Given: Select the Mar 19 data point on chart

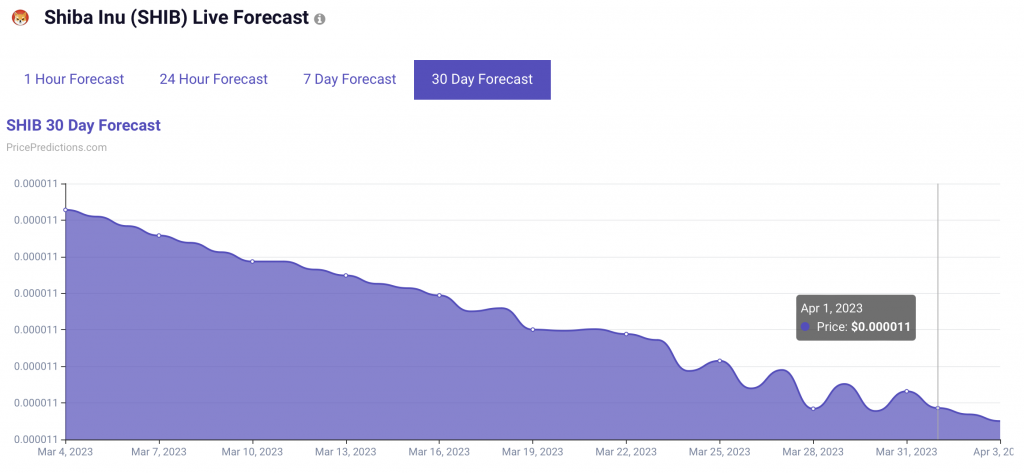Looking at the screenshot, I should pos(533,329).
